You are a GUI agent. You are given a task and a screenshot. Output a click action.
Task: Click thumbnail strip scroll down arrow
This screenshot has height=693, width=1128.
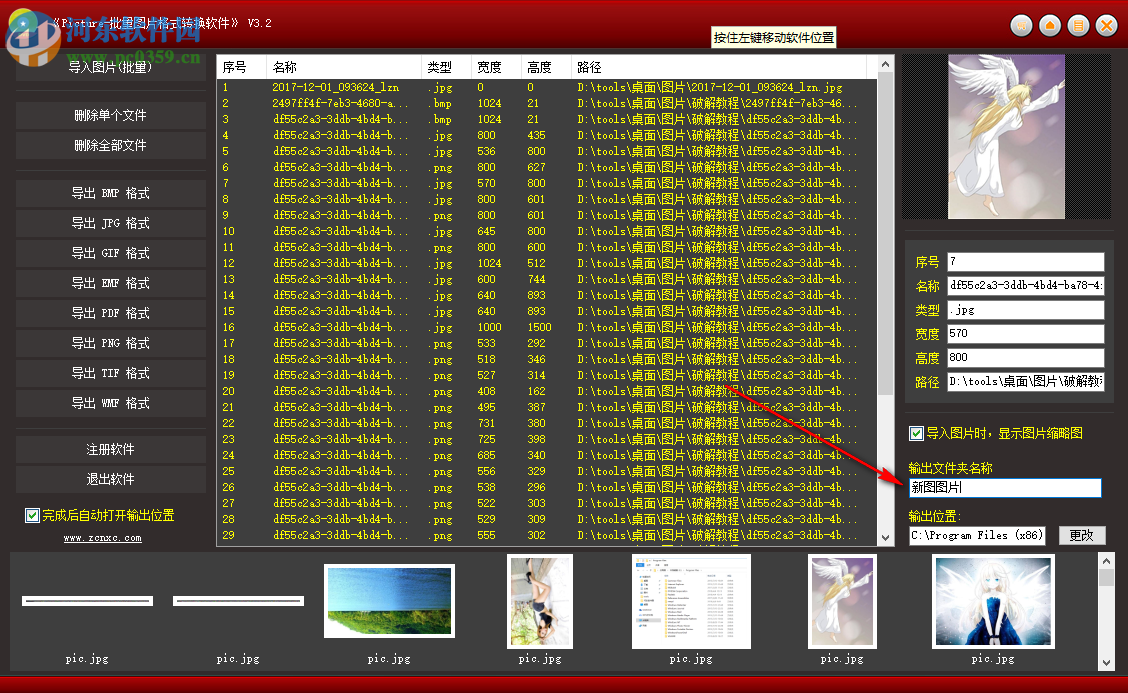click(x=1106, y=662)
